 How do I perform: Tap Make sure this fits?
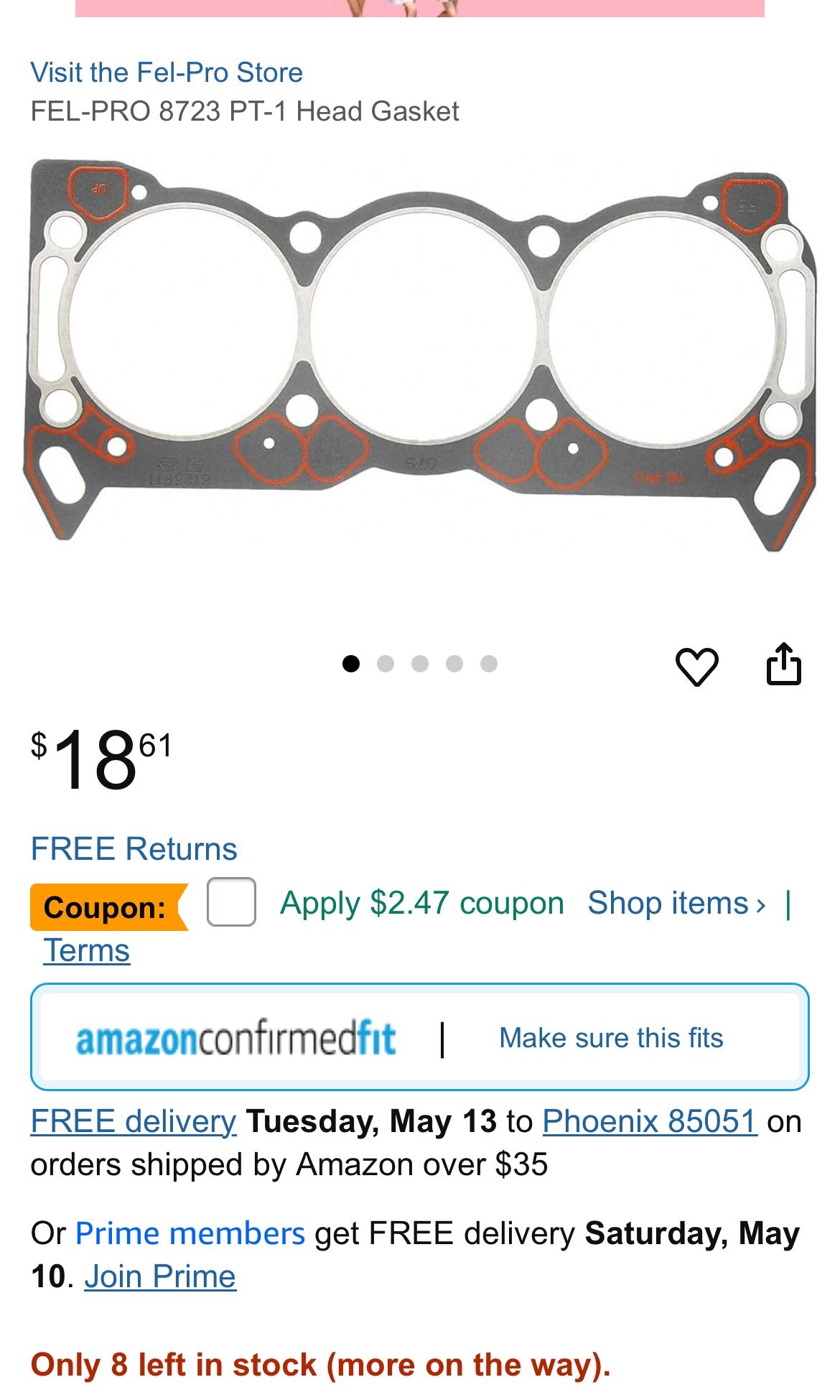pos(611,1038)
